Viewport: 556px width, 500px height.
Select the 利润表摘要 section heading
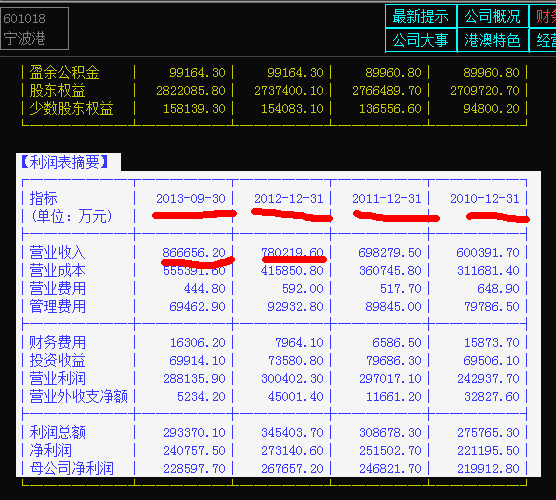click(65, 162)
